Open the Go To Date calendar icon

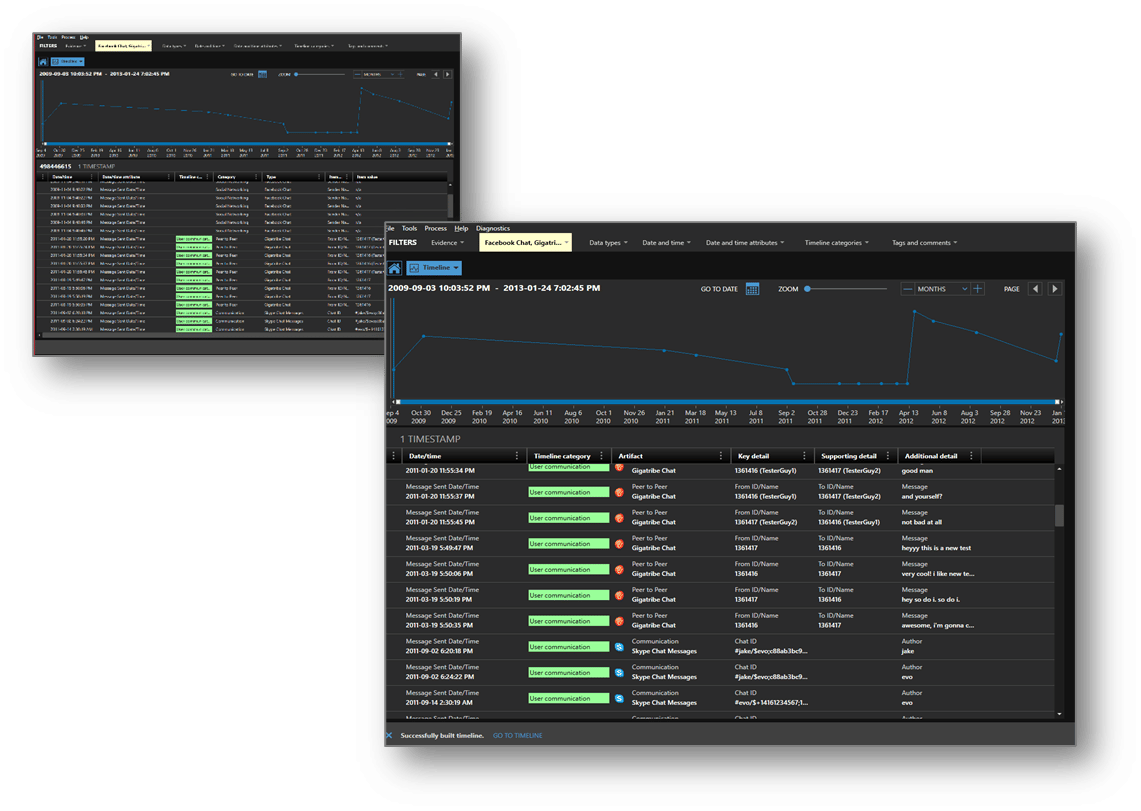pos(752,289)
